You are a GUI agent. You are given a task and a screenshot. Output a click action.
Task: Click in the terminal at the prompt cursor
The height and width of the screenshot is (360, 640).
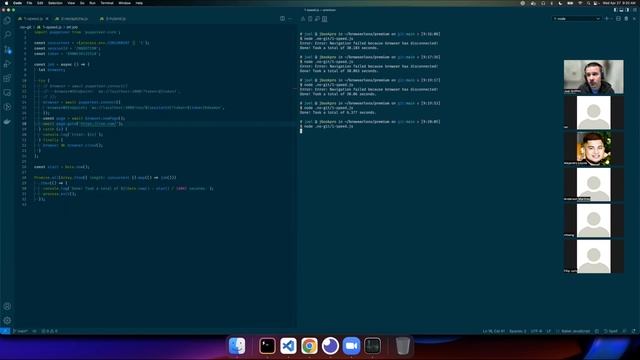click(x=301, y=131)
